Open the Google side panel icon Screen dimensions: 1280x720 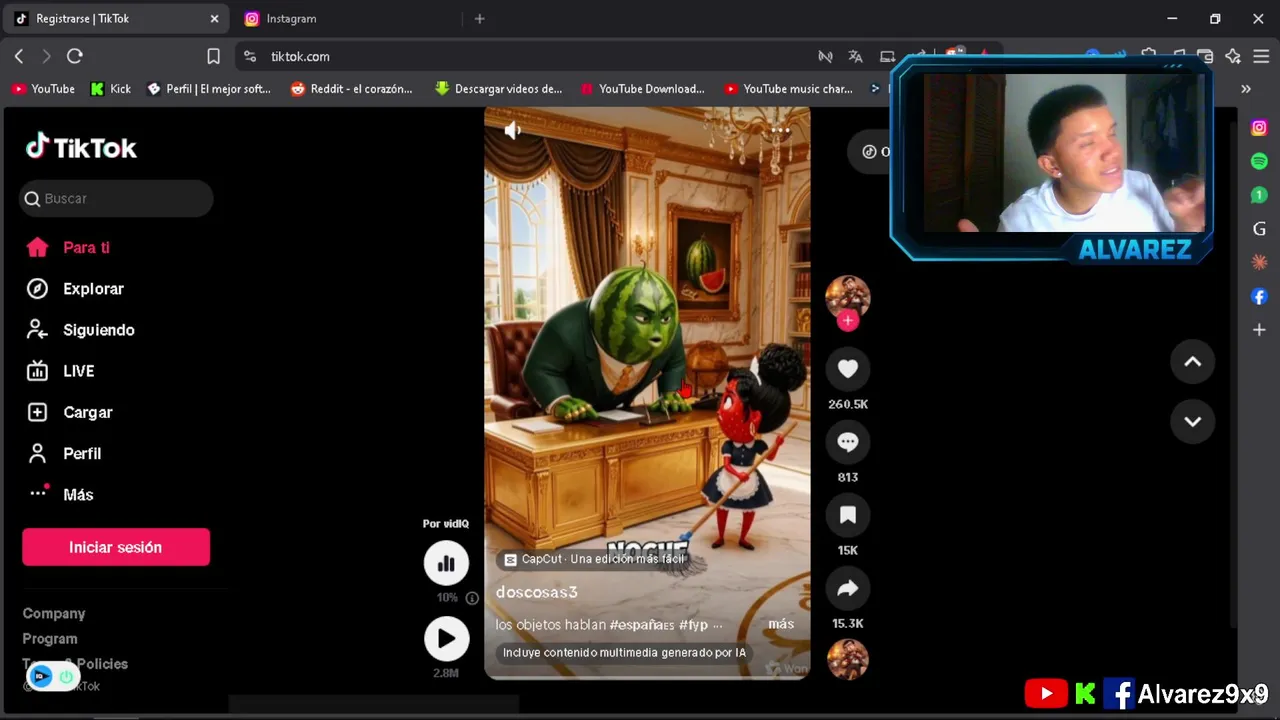click(1259, 229)
